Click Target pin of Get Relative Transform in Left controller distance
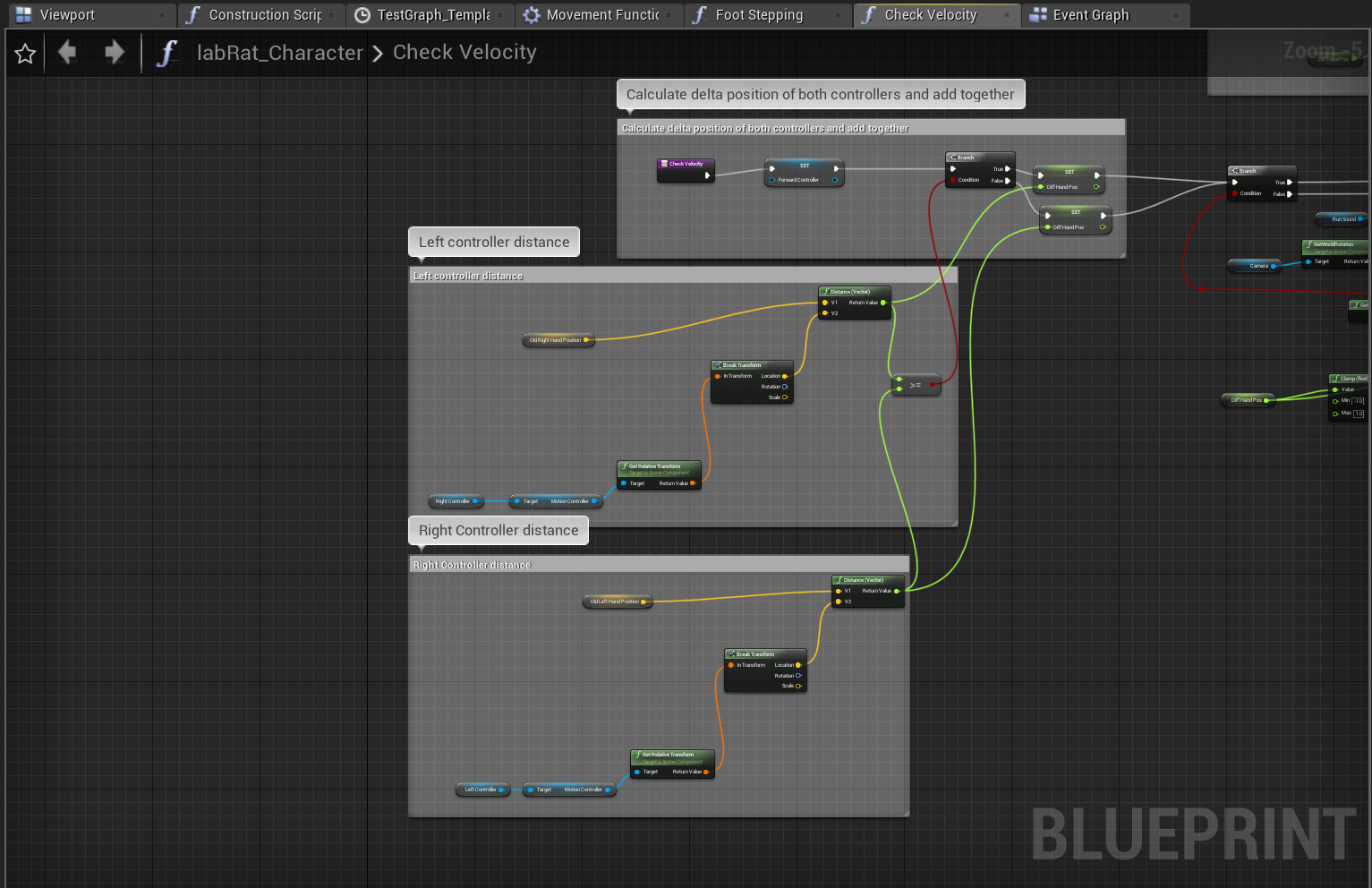The width and height of the screenshot is (1372, 888). pos(624,483)
